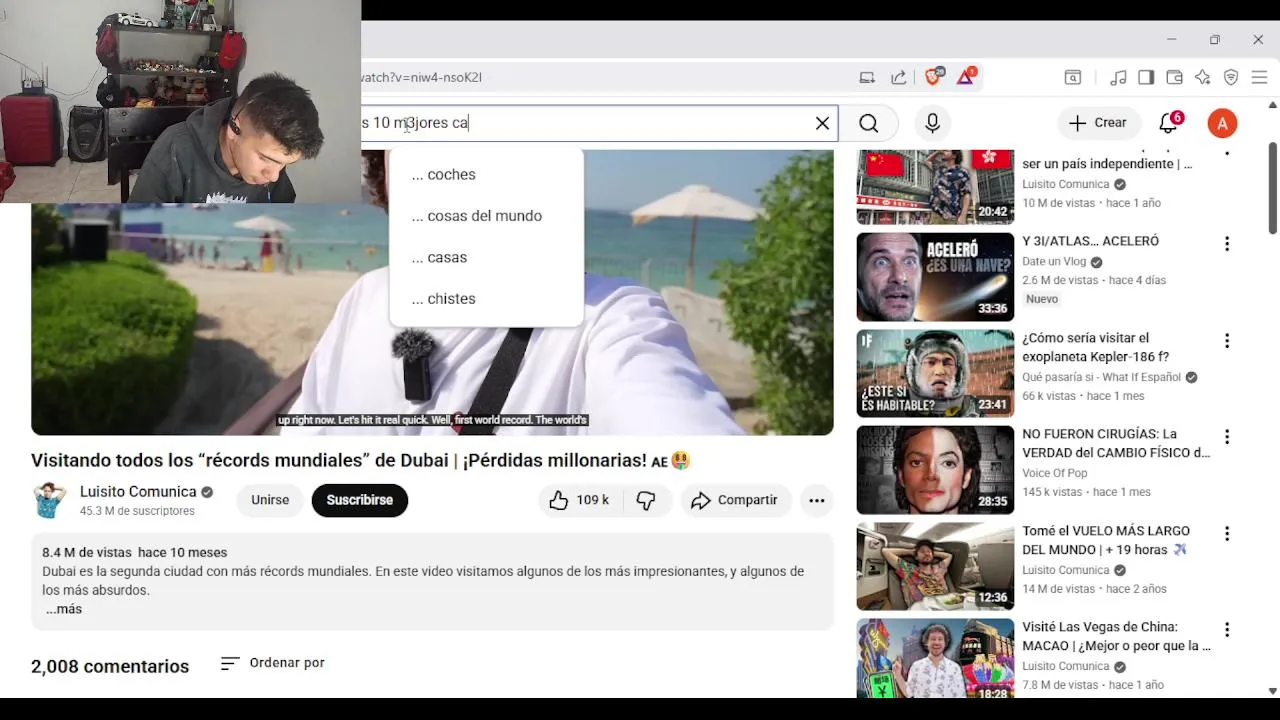Click the scrollbar down arrow on the page
Screen dimensions: 1280x720
[x=1273, y=691]
